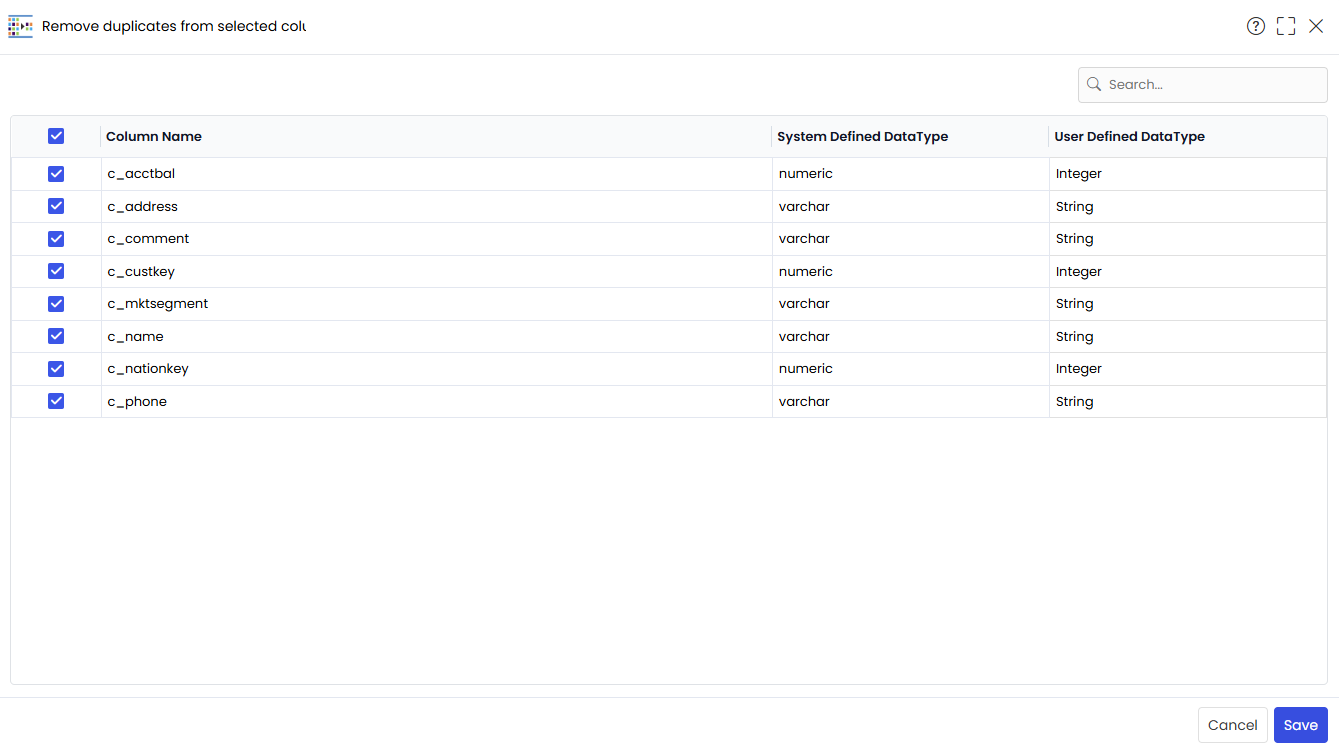
Task: Click the Remove duplicates app icon
Action: (x=20, y=26)
